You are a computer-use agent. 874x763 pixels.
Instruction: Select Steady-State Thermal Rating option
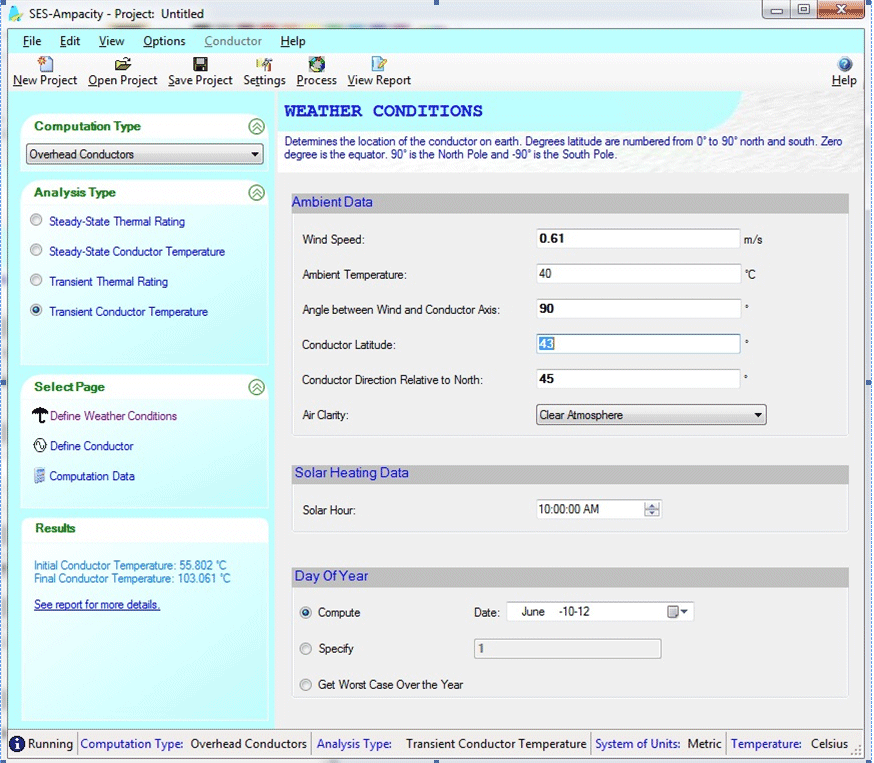click(x=36, y=220)
